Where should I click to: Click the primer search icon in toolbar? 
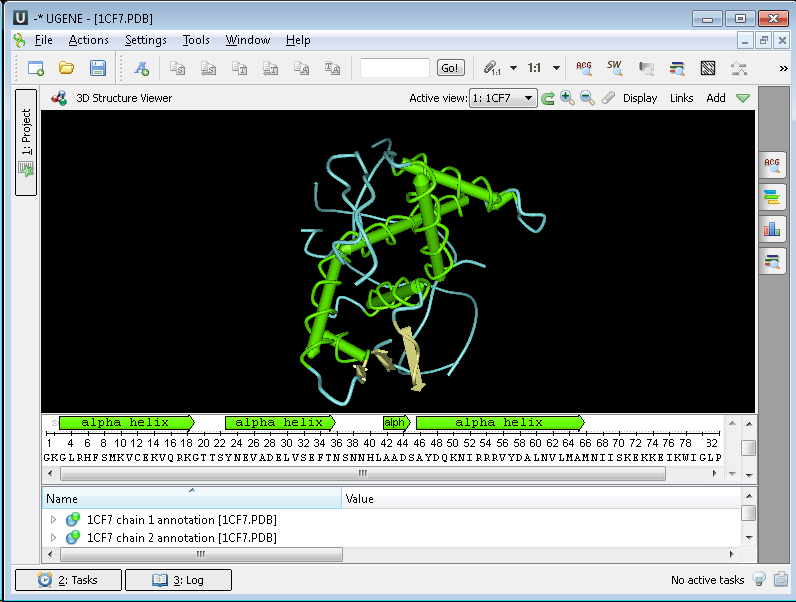[646, 68]
